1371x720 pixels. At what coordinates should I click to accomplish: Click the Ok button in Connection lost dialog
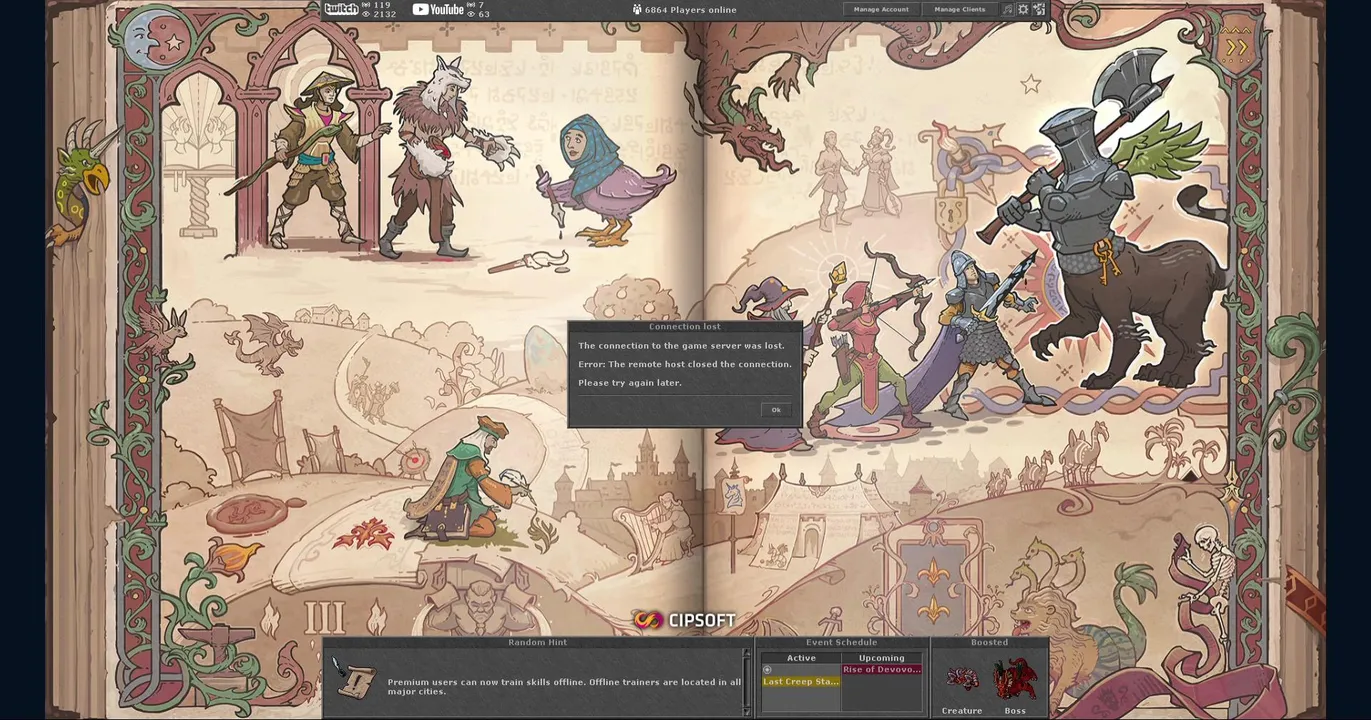pos(776,410)
